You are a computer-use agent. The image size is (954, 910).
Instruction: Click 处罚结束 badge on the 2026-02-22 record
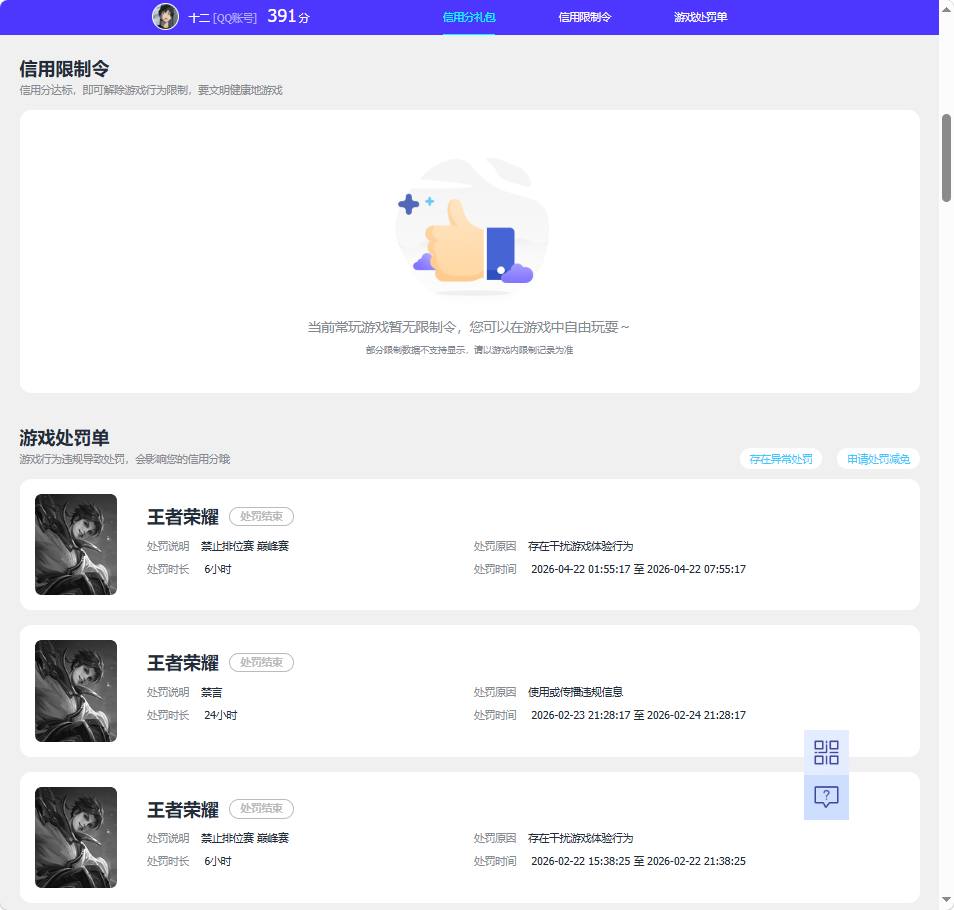(262, 808)
